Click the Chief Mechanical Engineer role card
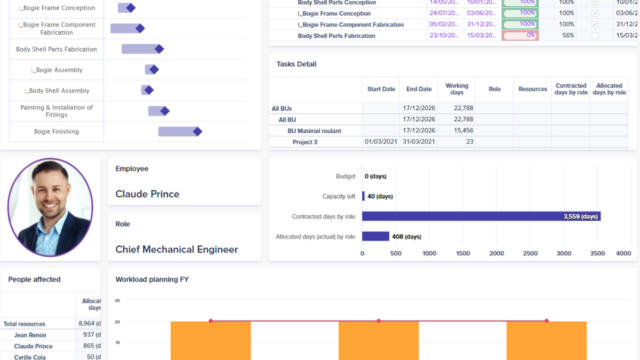The width and height of the screenshot is (640, 360). pyautogui.click(x=184, y=237)
